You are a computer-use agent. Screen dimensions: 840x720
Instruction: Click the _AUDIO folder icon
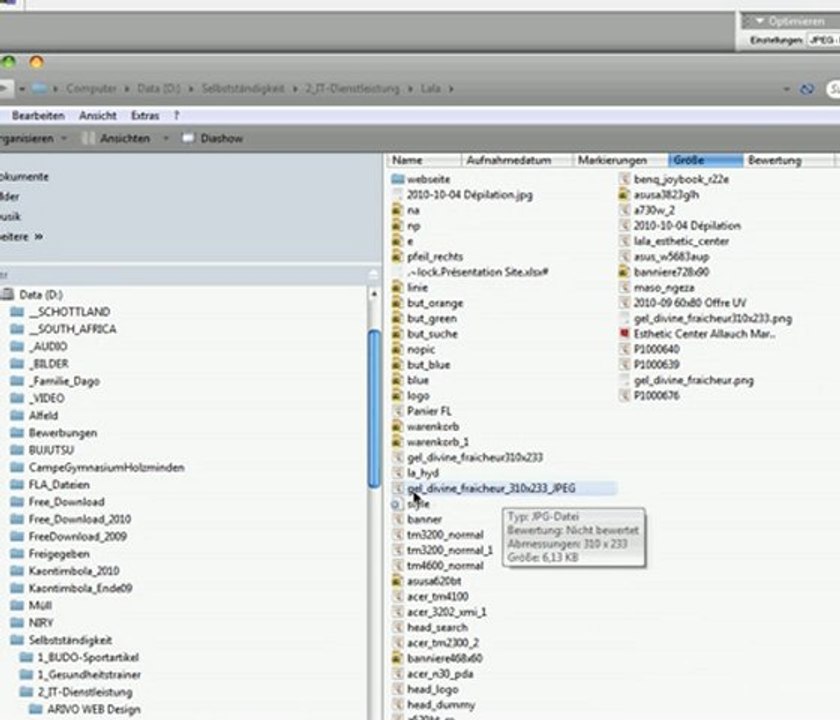point(17,346)
